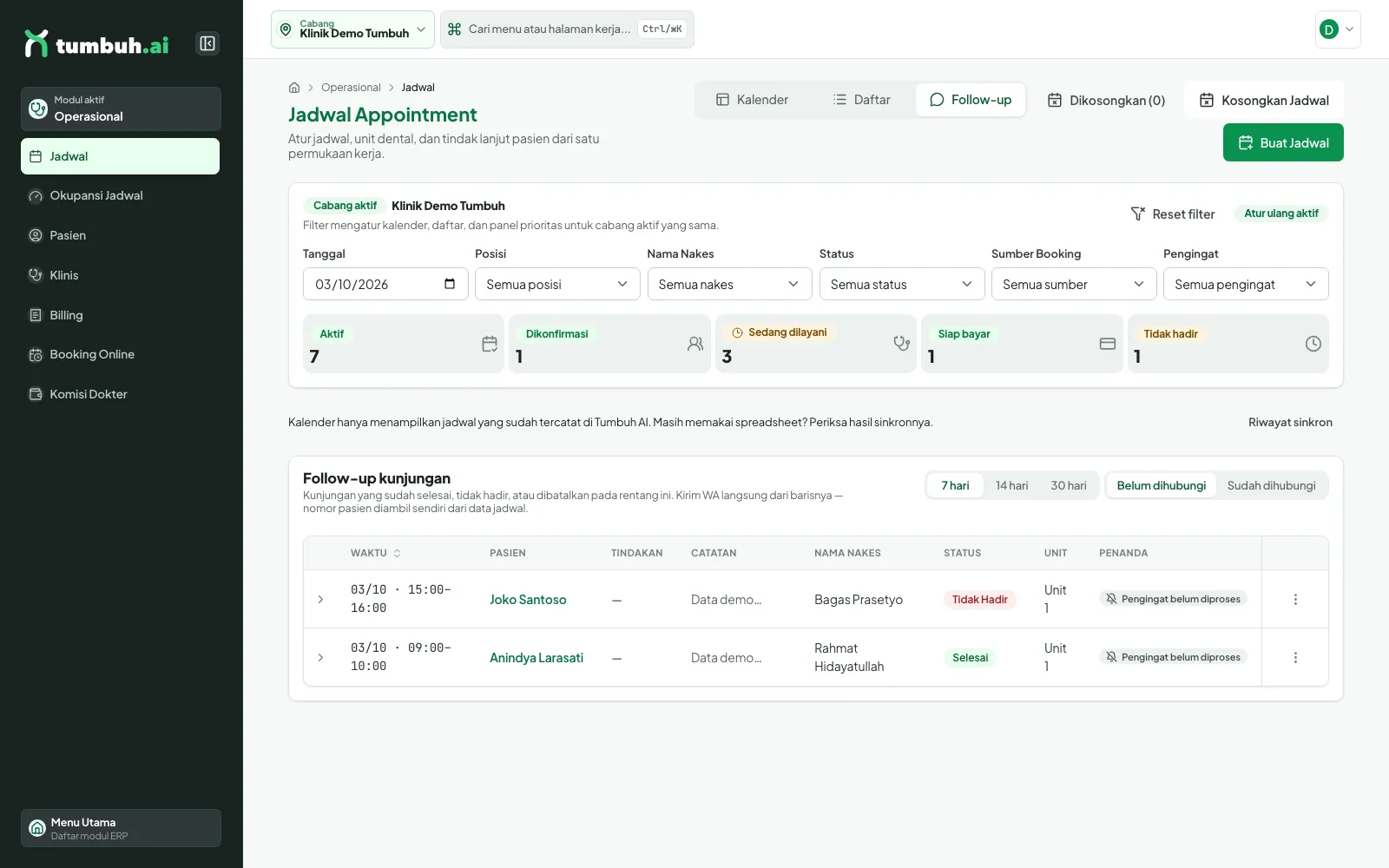
Task: Click the Dikonfirmasi stat card
Action: point(609,344)
